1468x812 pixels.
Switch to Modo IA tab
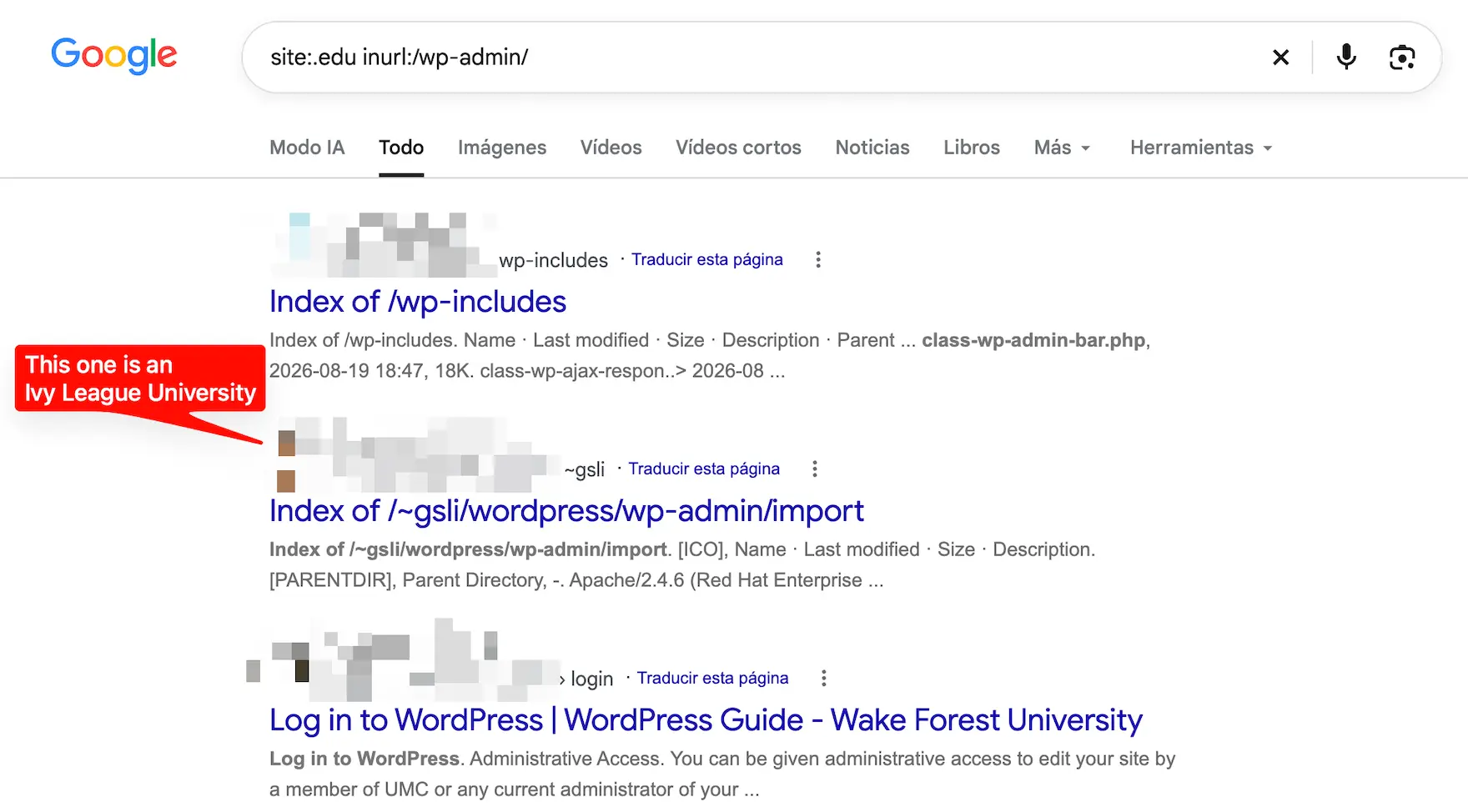click(307, 148)
